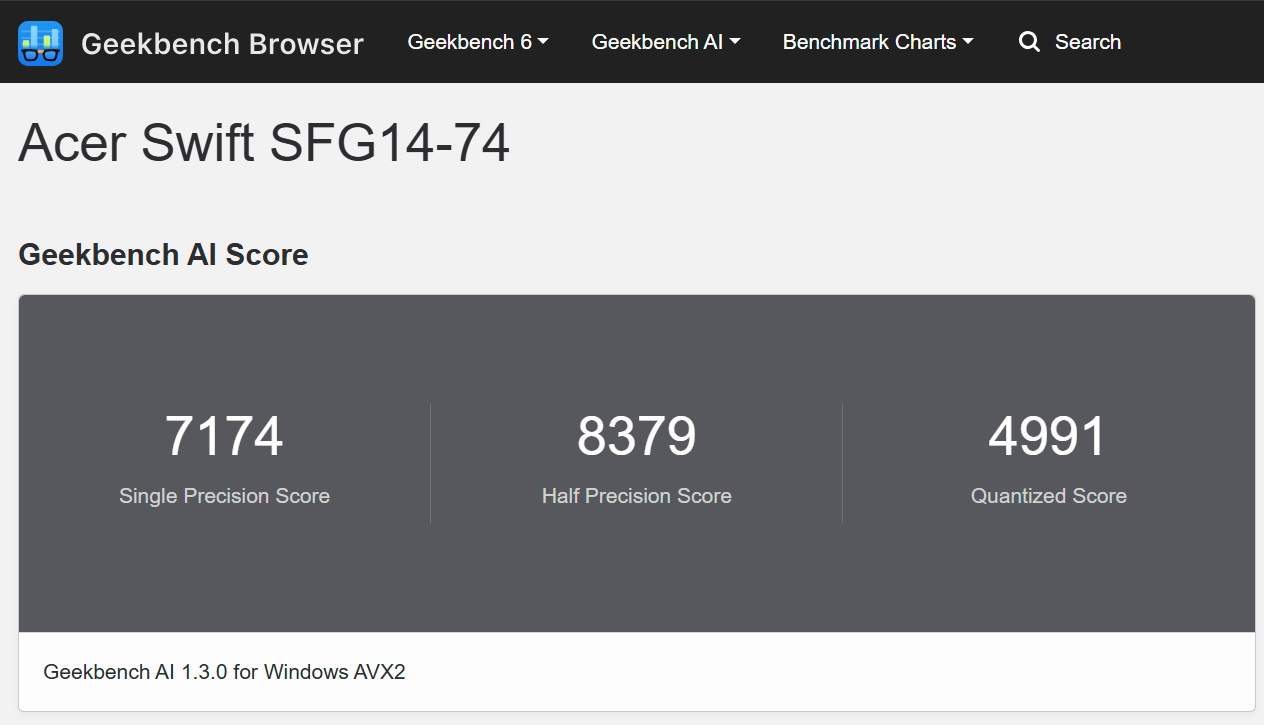Select the 7174 single precision value
1264x725 pixels.
click(x=224, y=436)
